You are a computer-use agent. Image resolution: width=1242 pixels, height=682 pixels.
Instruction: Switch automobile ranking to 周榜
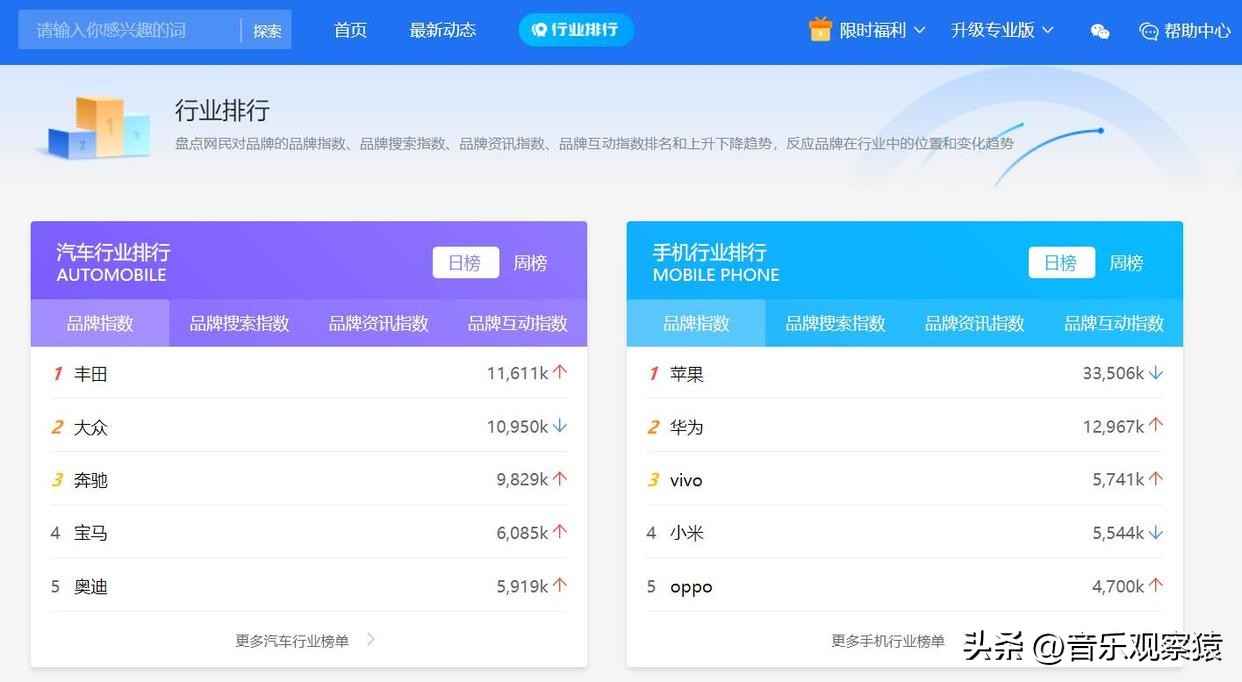click(x=530, y=262)
